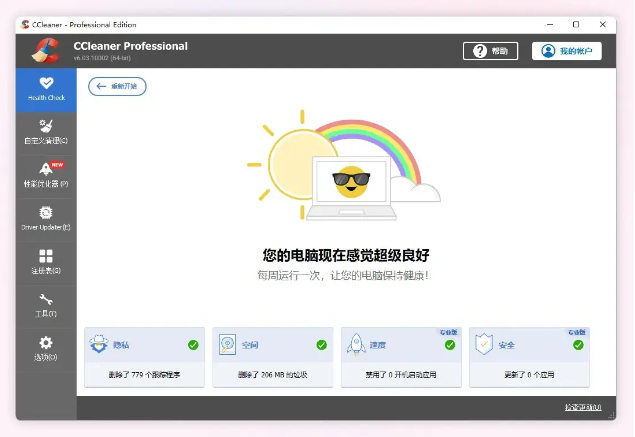Viewport: 635px width, 437px height.
Task: Minimize the CCleaner window
Action: (550, 25)
